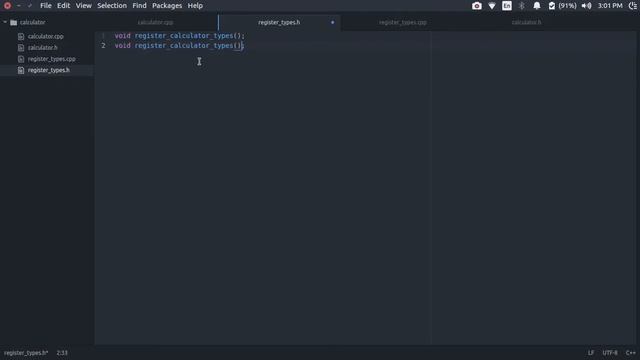Click the register_types.h* status bar file name

pyautogui.click(x=26, y=353)
